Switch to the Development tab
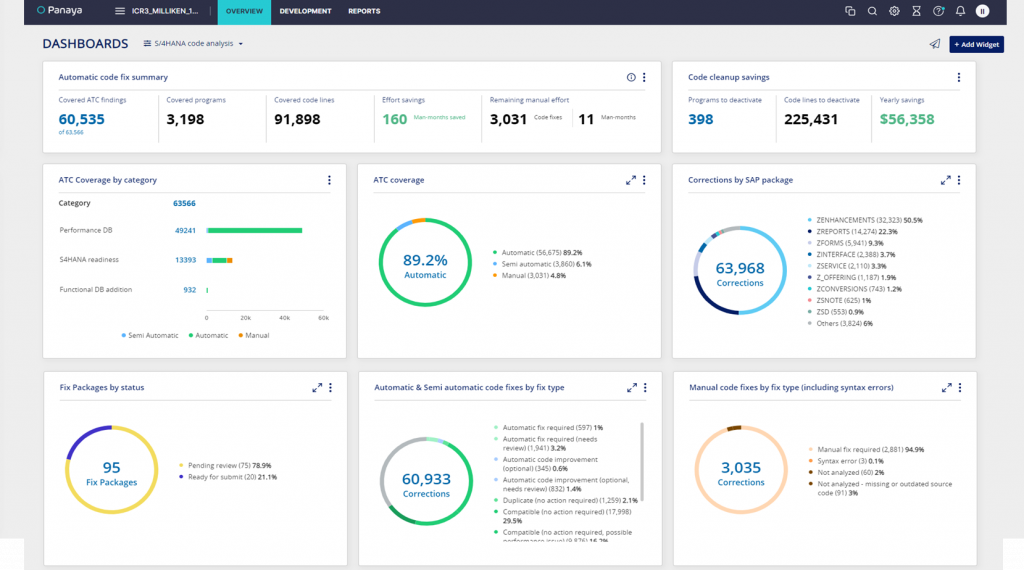This screenshot has height=570, width=1024. tap(305, 11)
